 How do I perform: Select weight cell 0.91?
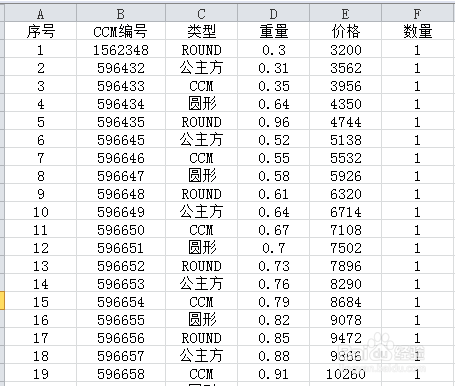273,373
